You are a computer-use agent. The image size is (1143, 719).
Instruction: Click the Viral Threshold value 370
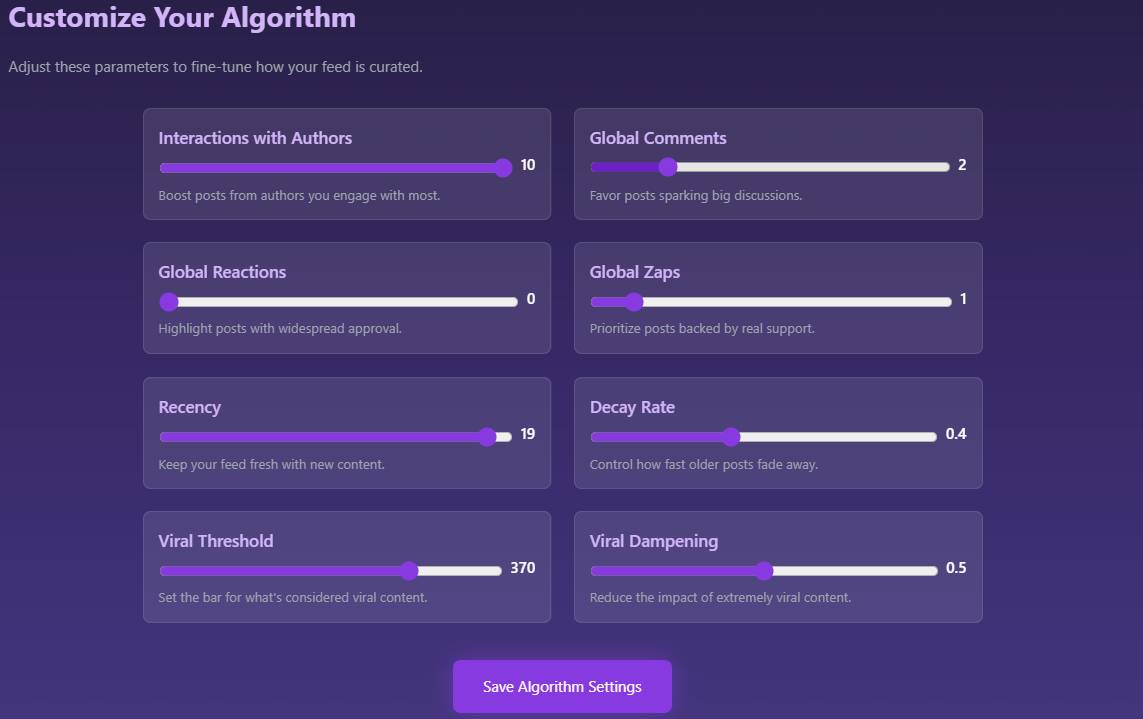pos(522,568)
